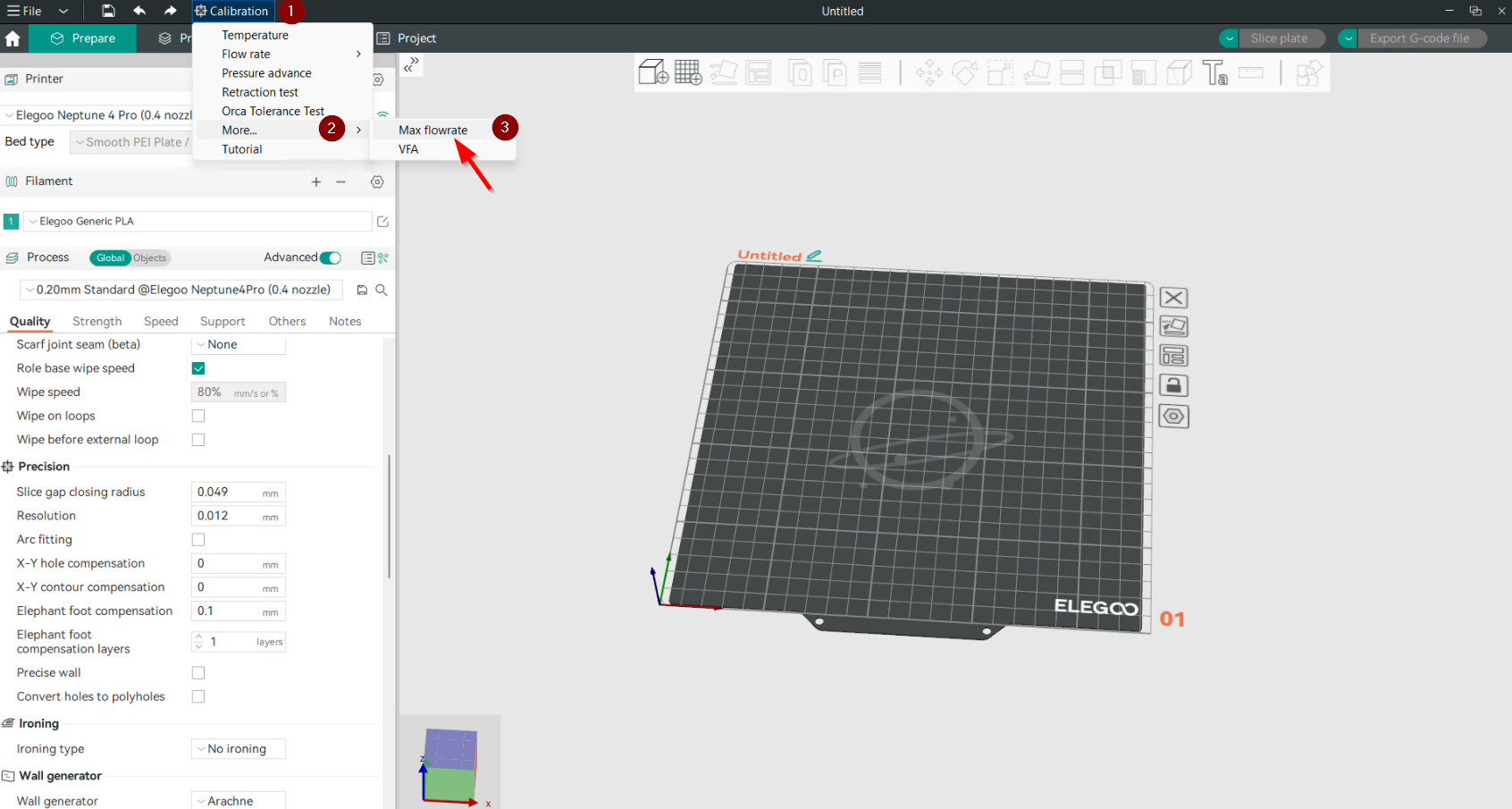Enable Arc fitting checkbox
This screenshot has width=1512, height=809.
pyautogui.click(x=198, y=540)
